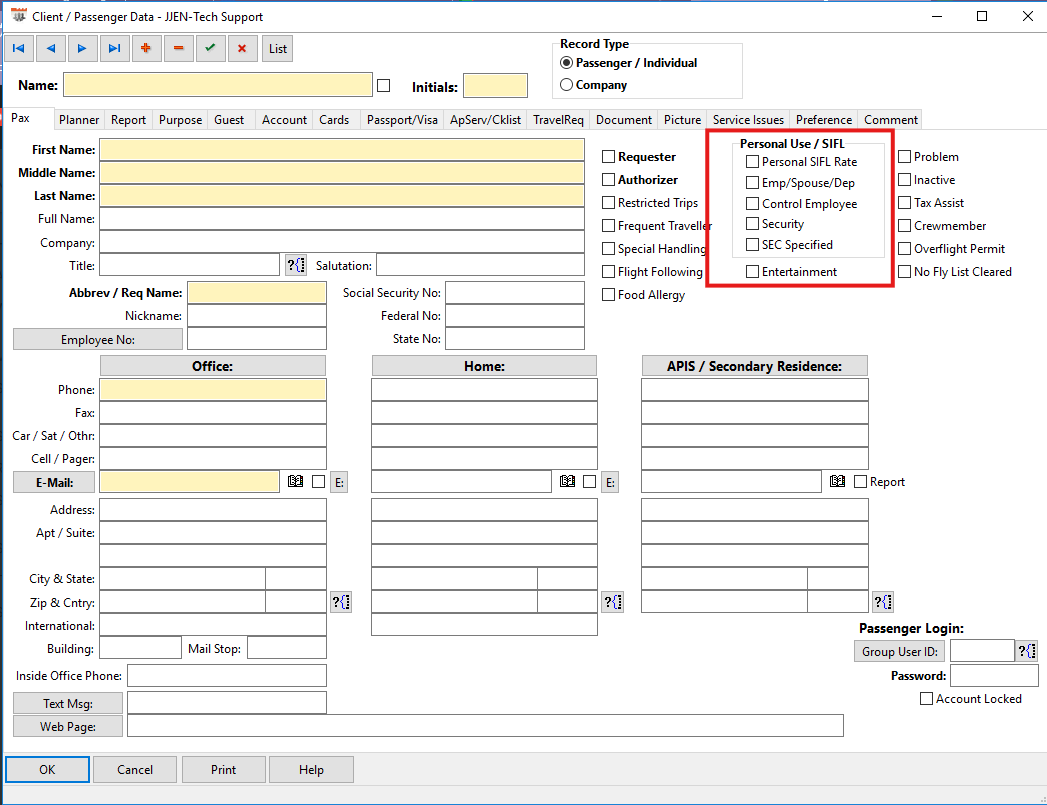Tick the Requester checkbox

coord(608,157)
